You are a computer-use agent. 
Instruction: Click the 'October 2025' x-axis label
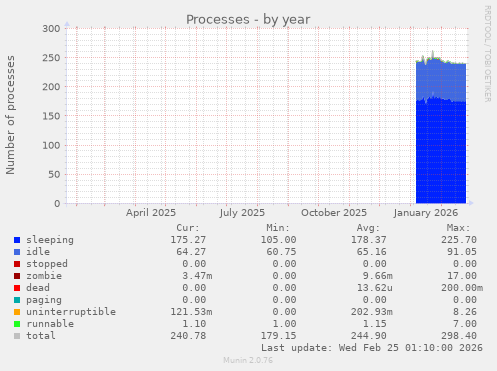[x=334, y=213]
